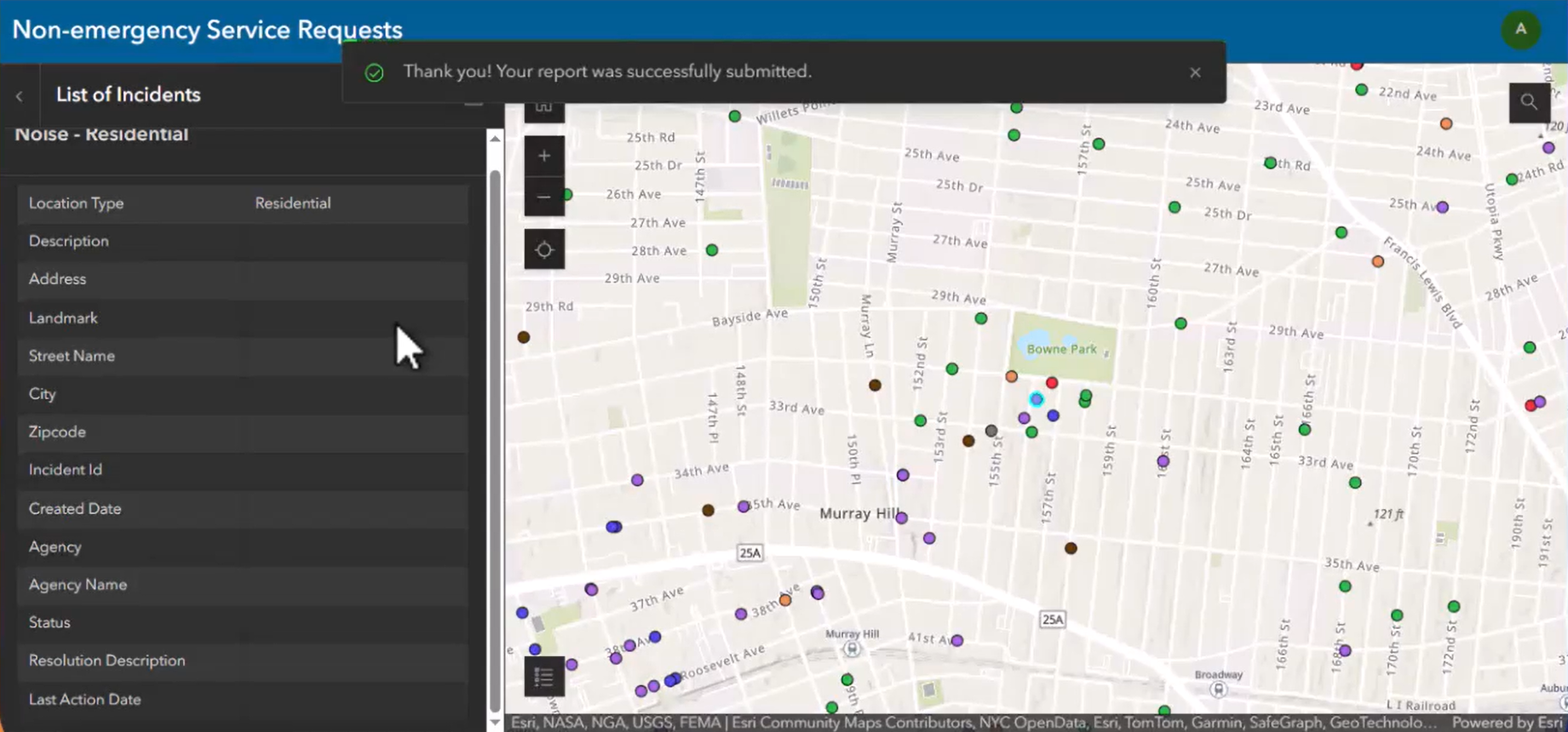Click the Murray Hill rail station icon
Viewport: 1568px width, 732px height.
[851, 649]
